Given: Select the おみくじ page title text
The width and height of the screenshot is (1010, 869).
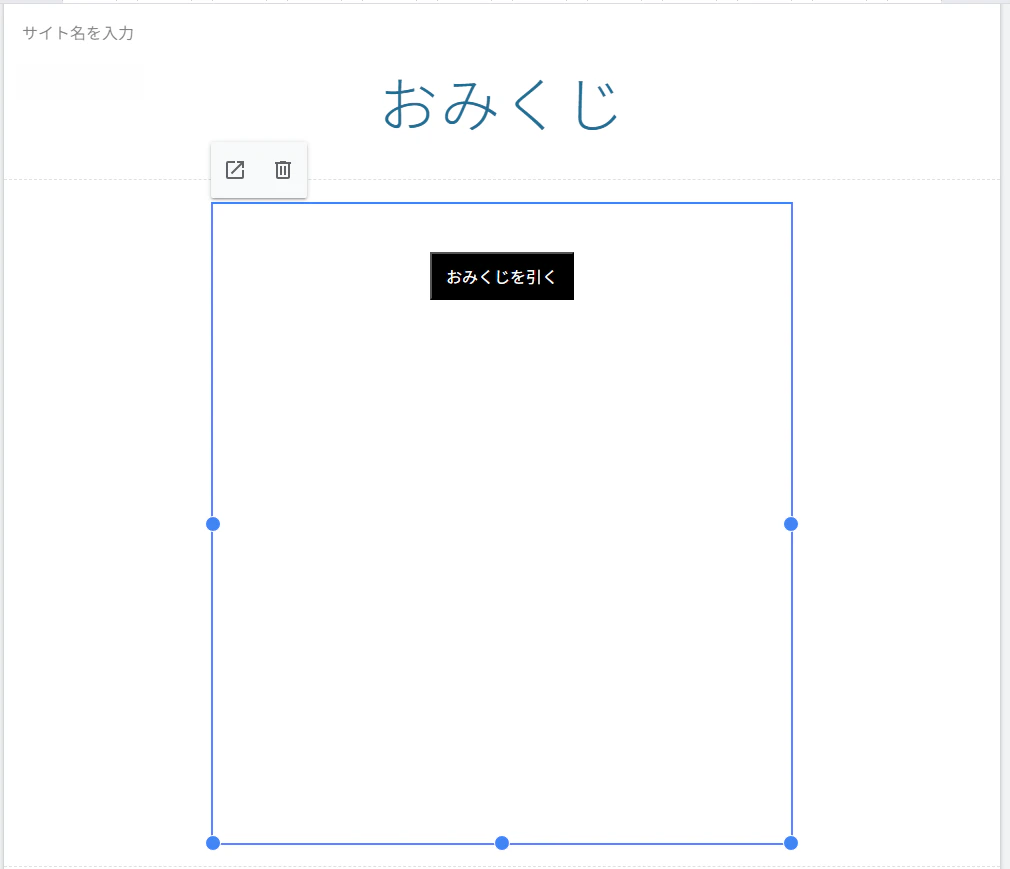Looking at the screenshot, I should (502, 105).
